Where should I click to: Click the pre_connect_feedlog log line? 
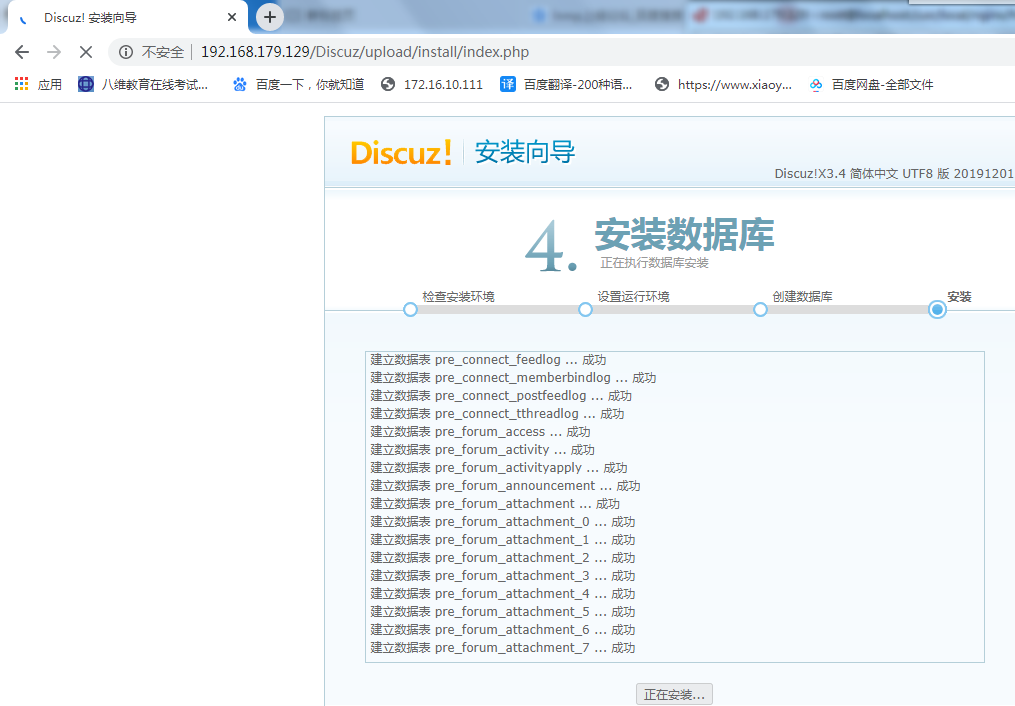(x=488, y=360)
